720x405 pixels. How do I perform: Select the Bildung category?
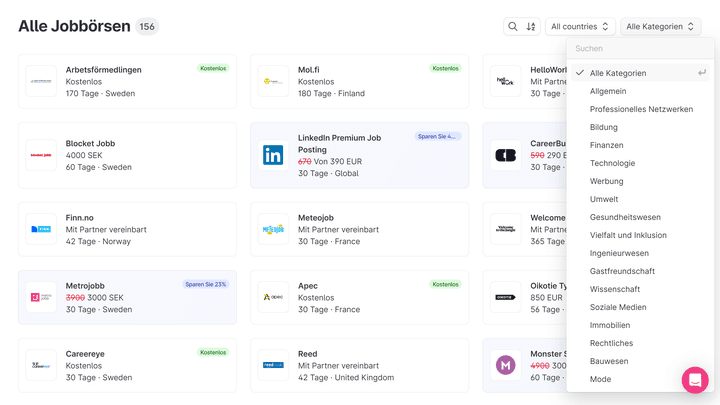pyautogui.click(x=640, y=127)
